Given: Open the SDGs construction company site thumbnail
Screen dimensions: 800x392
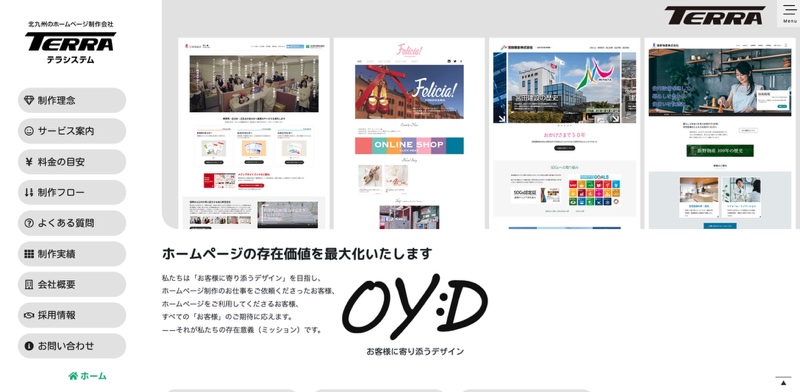Looking at the screenshot, I should click(x=564, y=133).
